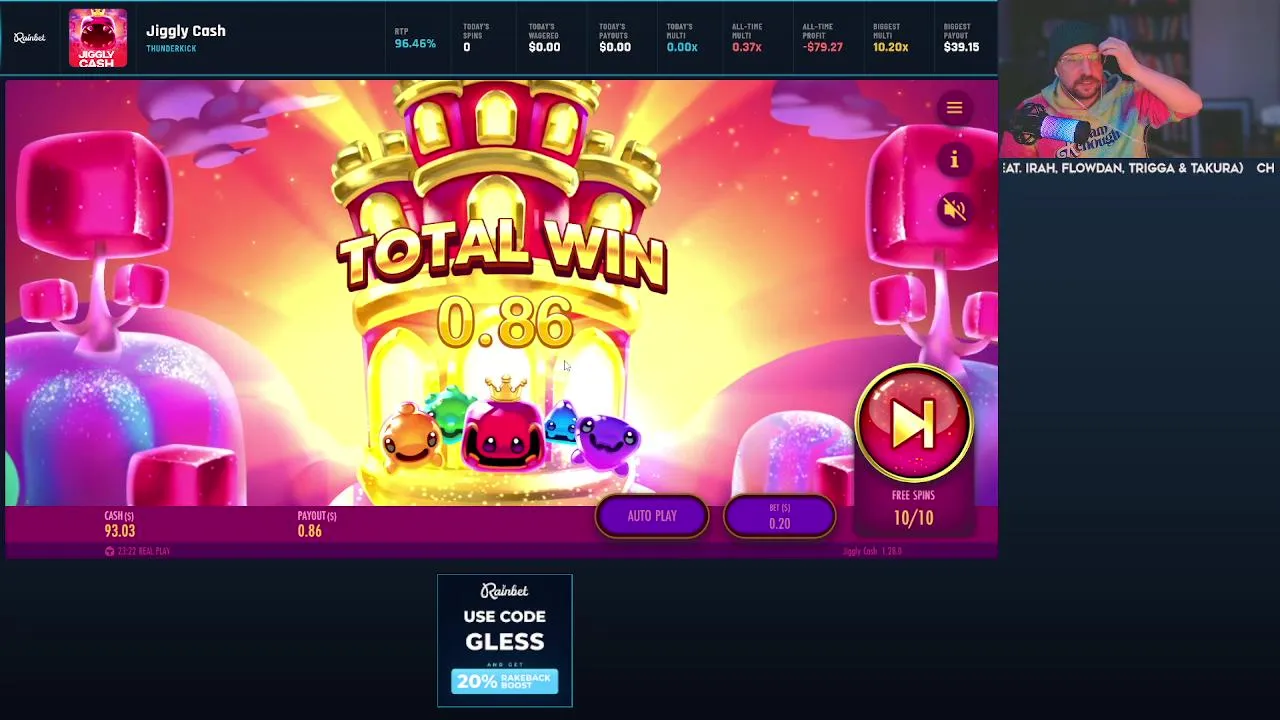Click the Biggest Payout $39.15 stat
This screenshot has height=720, width=1280.
[961, 39]
